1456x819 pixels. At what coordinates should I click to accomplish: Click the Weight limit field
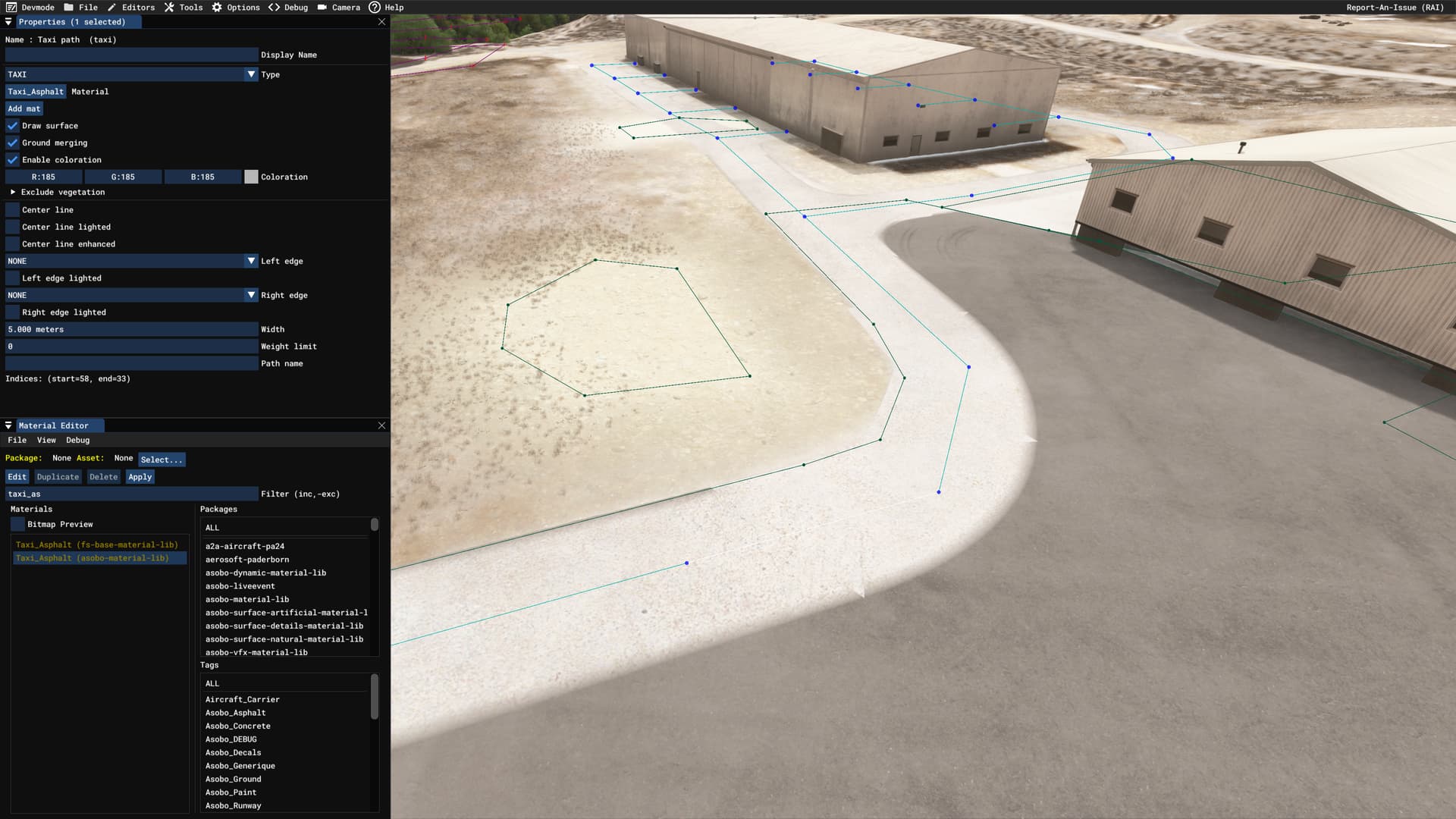tap(132, 347)
